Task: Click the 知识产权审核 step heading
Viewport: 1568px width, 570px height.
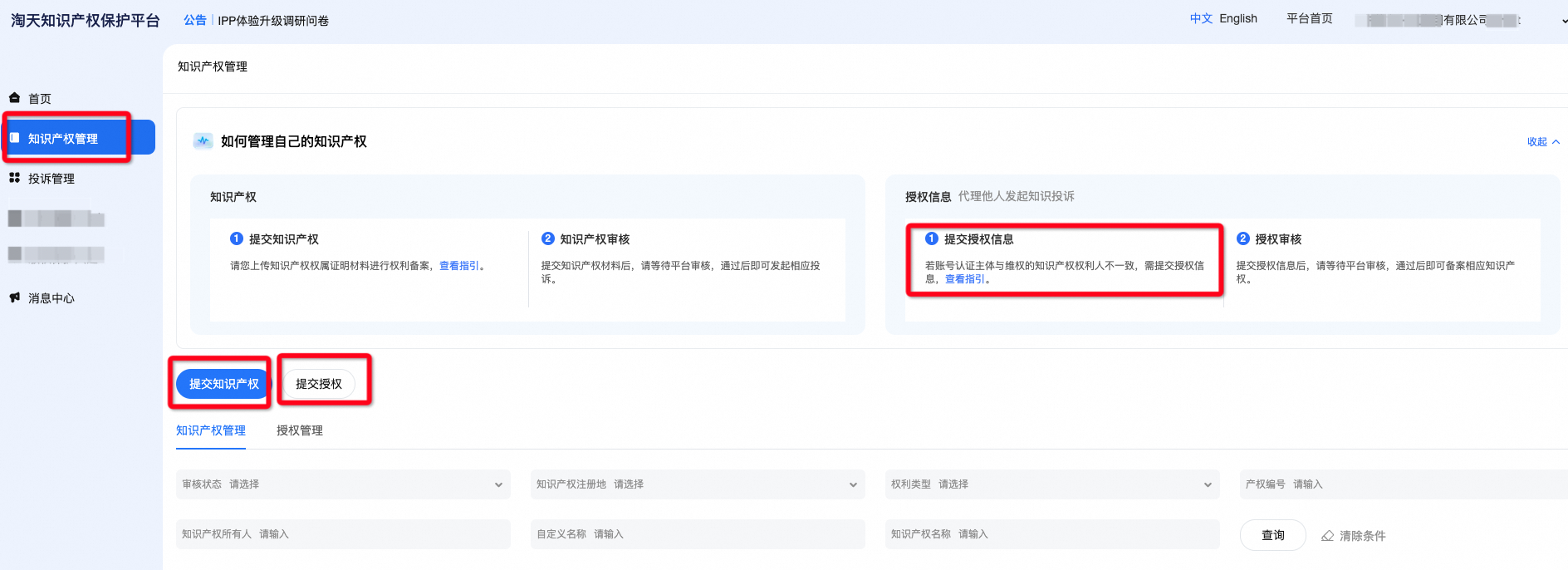Action: click(x=595, y=239)
